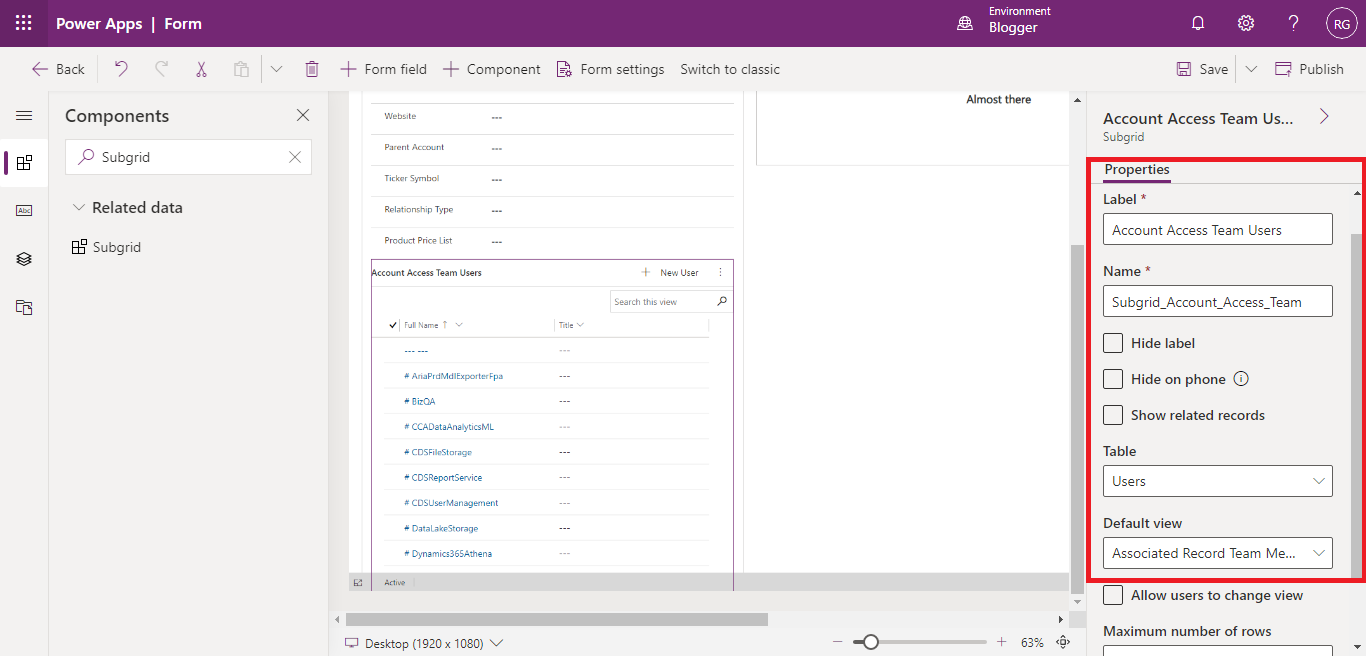Open the app launcher waffle icon

pyautogui.click(x=23, y=23)
